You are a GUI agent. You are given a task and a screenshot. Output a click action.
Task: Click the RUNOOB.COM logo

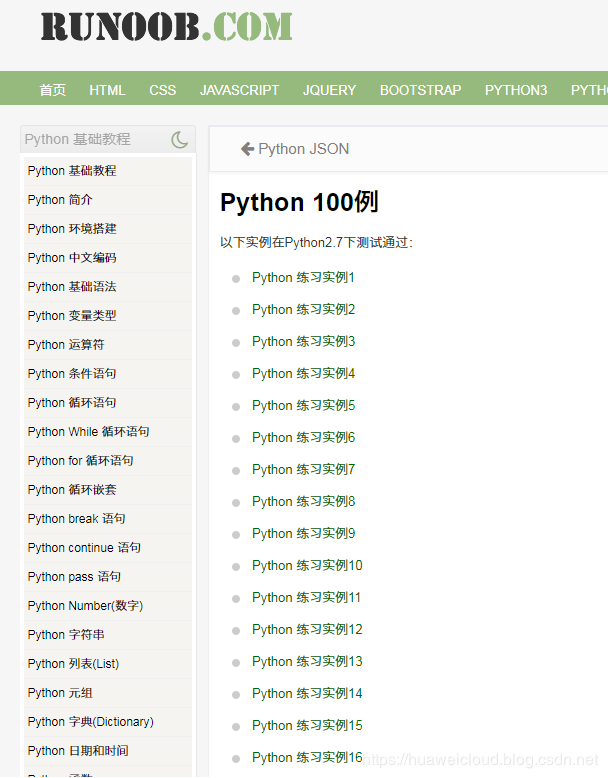tap(167, 26)
